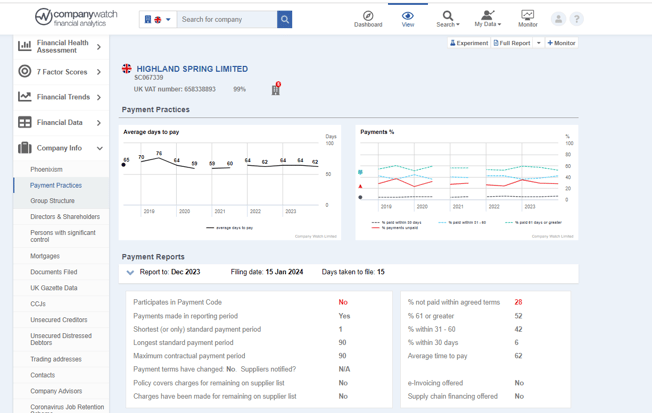The height and width of the screenshot is (413, 652).
Task: Click UK VAT number 658338893
Action: coord(175,89)
